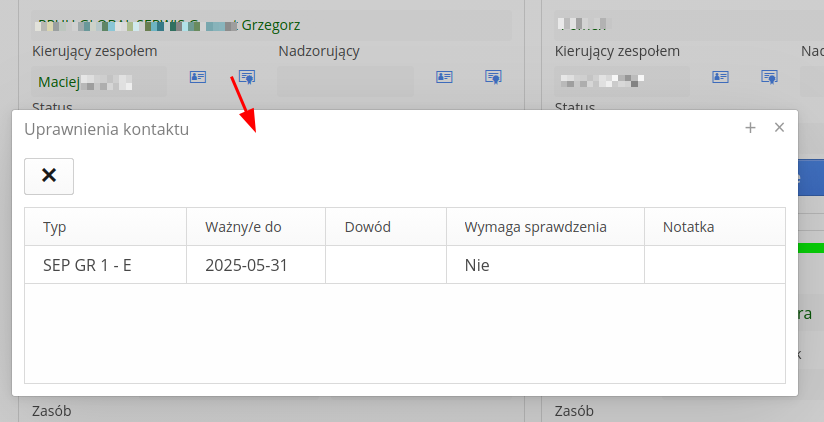Sort by Ważny/e do column header
Screen dimensions: 824x422
tap(255, 227)
